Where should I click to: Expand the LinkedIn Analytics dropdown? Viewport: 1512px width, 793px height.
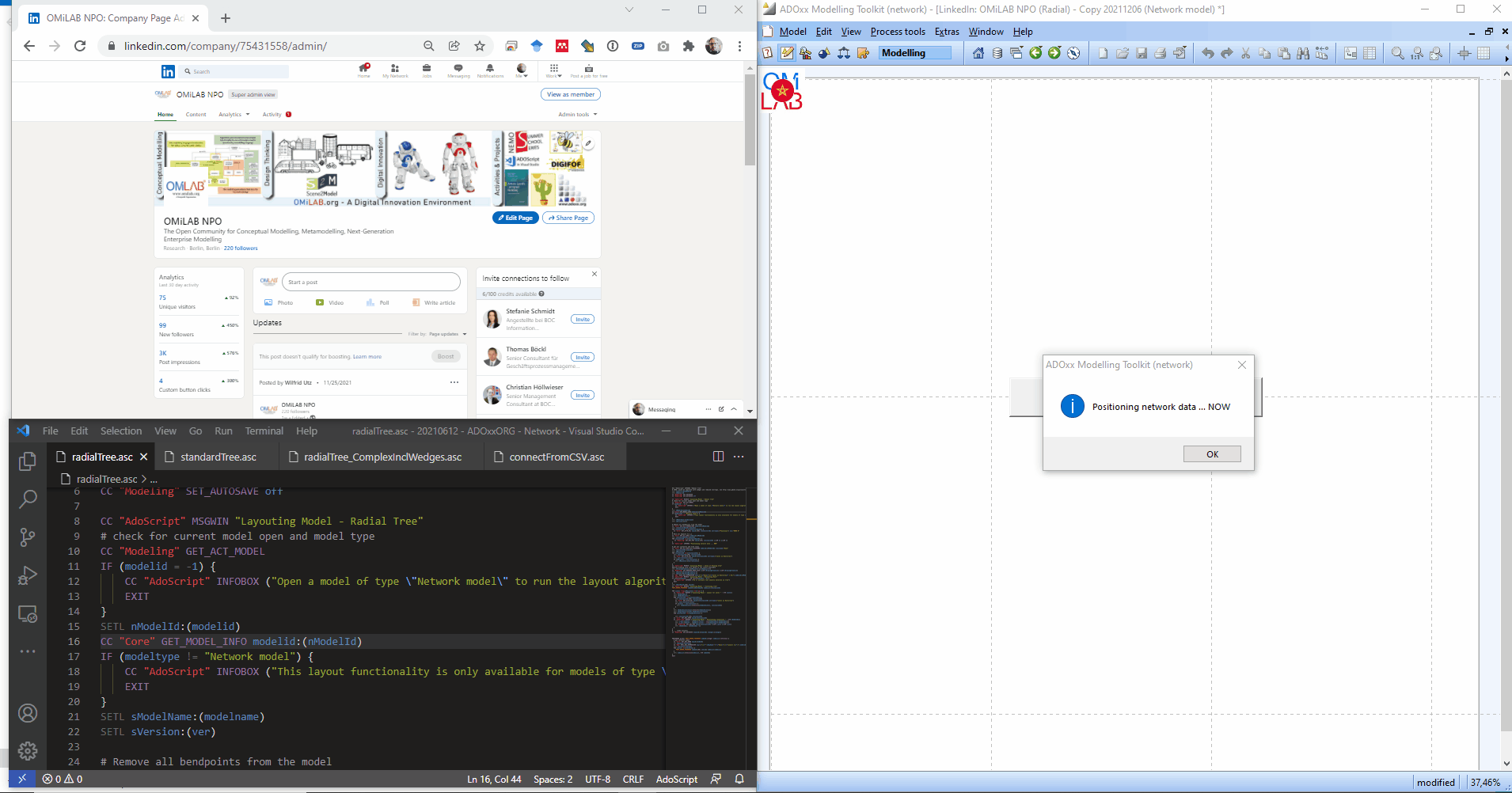[x=234, y=115]
